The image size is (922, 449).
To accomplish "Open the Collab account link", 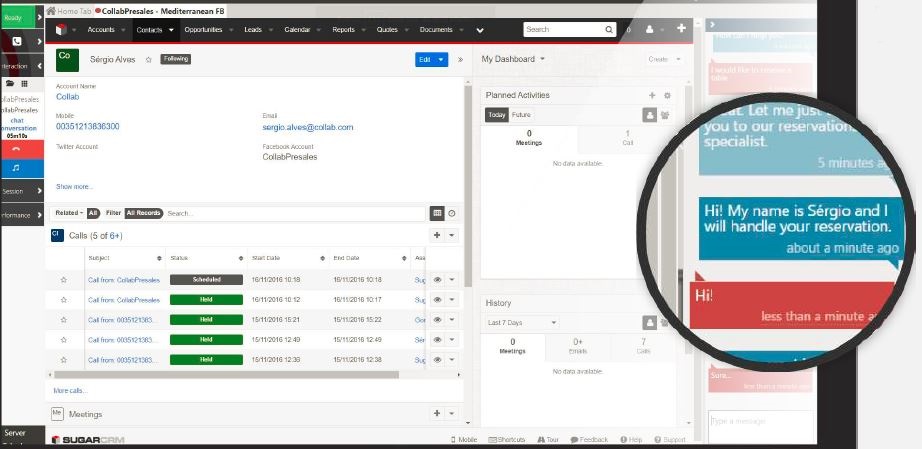I will point(68,97).
